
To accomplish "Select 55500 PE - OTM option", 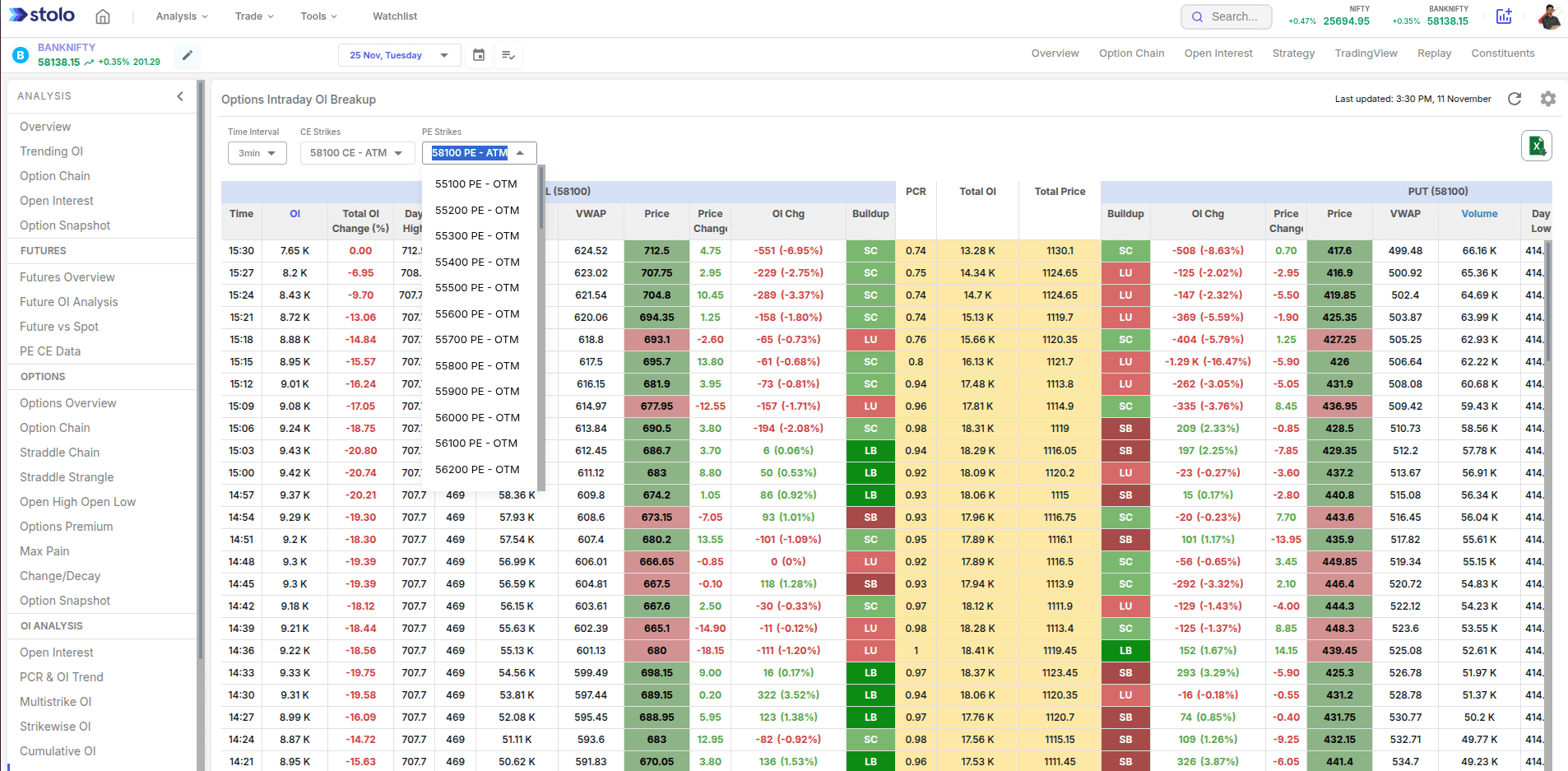I will [x=477, y=288].
